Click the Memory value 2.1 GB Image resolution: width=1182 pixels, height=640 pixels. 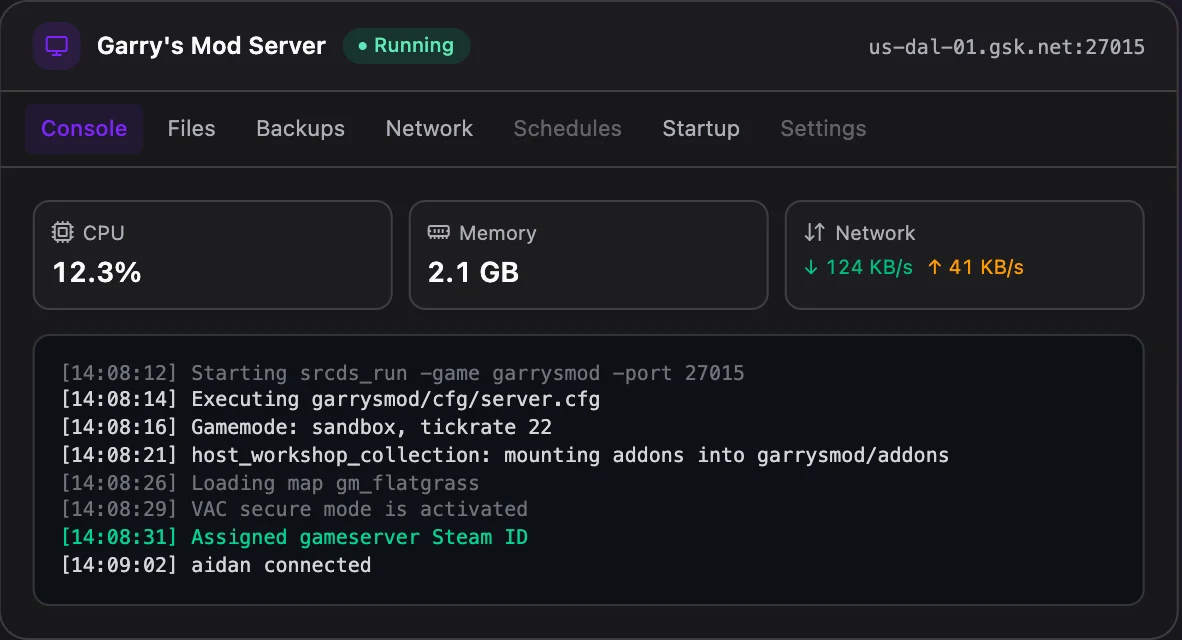pyautogui.click(x=473, y=273)
